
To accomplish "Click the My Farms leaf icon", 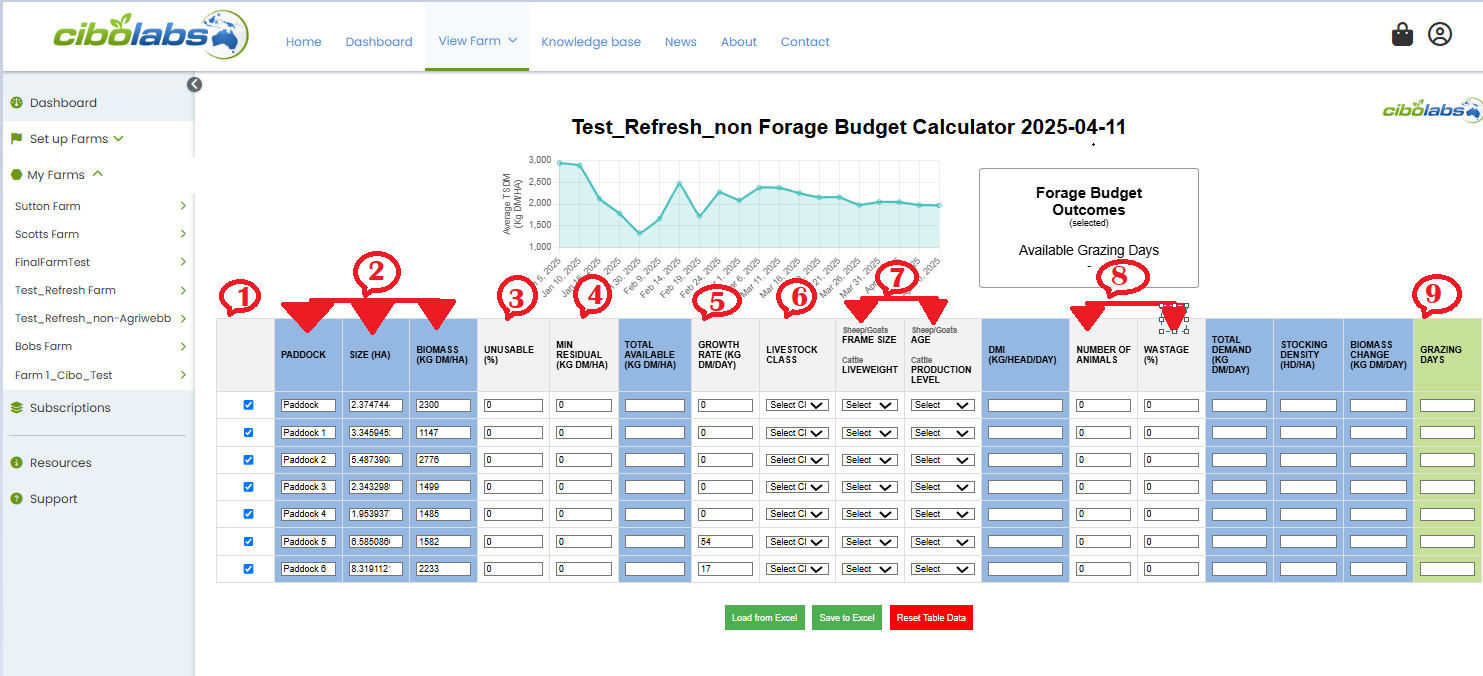I will pos(19,173).
